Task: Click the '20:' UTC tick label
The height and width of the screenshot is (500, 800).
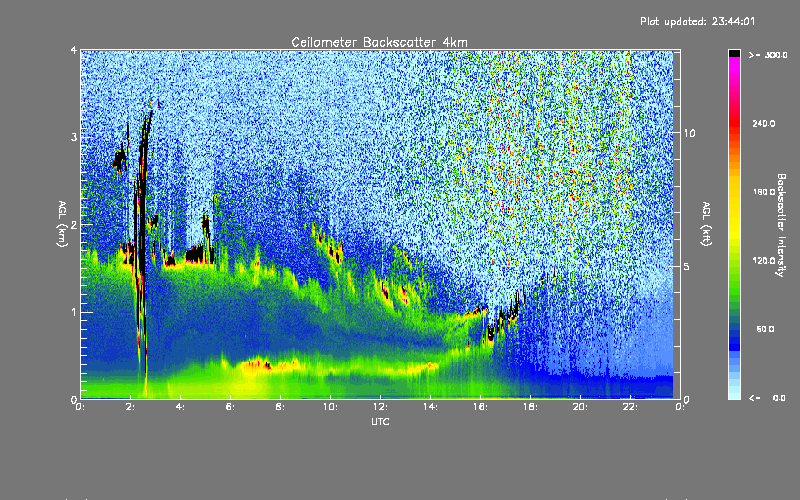Action: [x=580, y=407]
